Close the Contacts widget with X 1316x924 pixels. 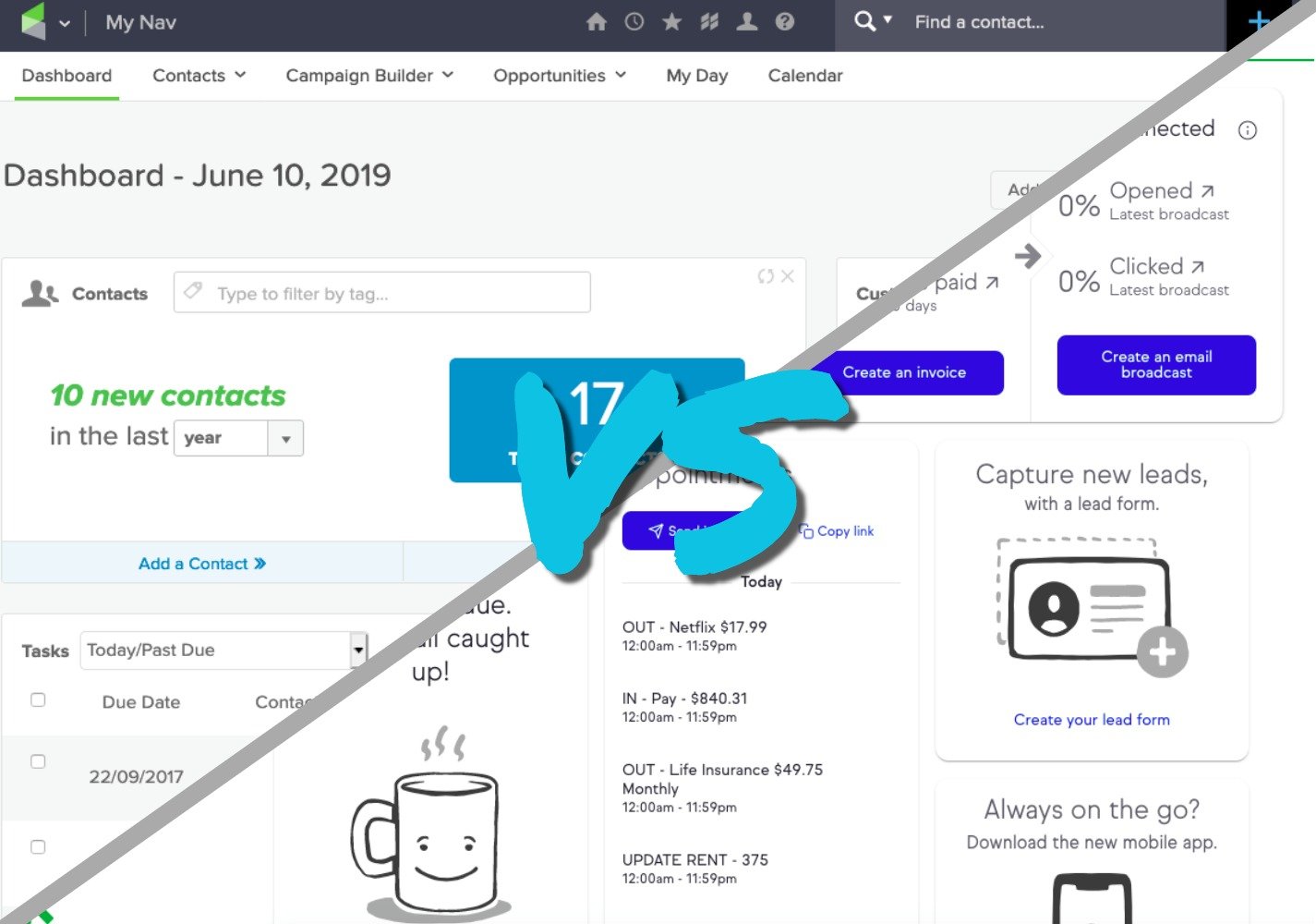tap(788, 276)
